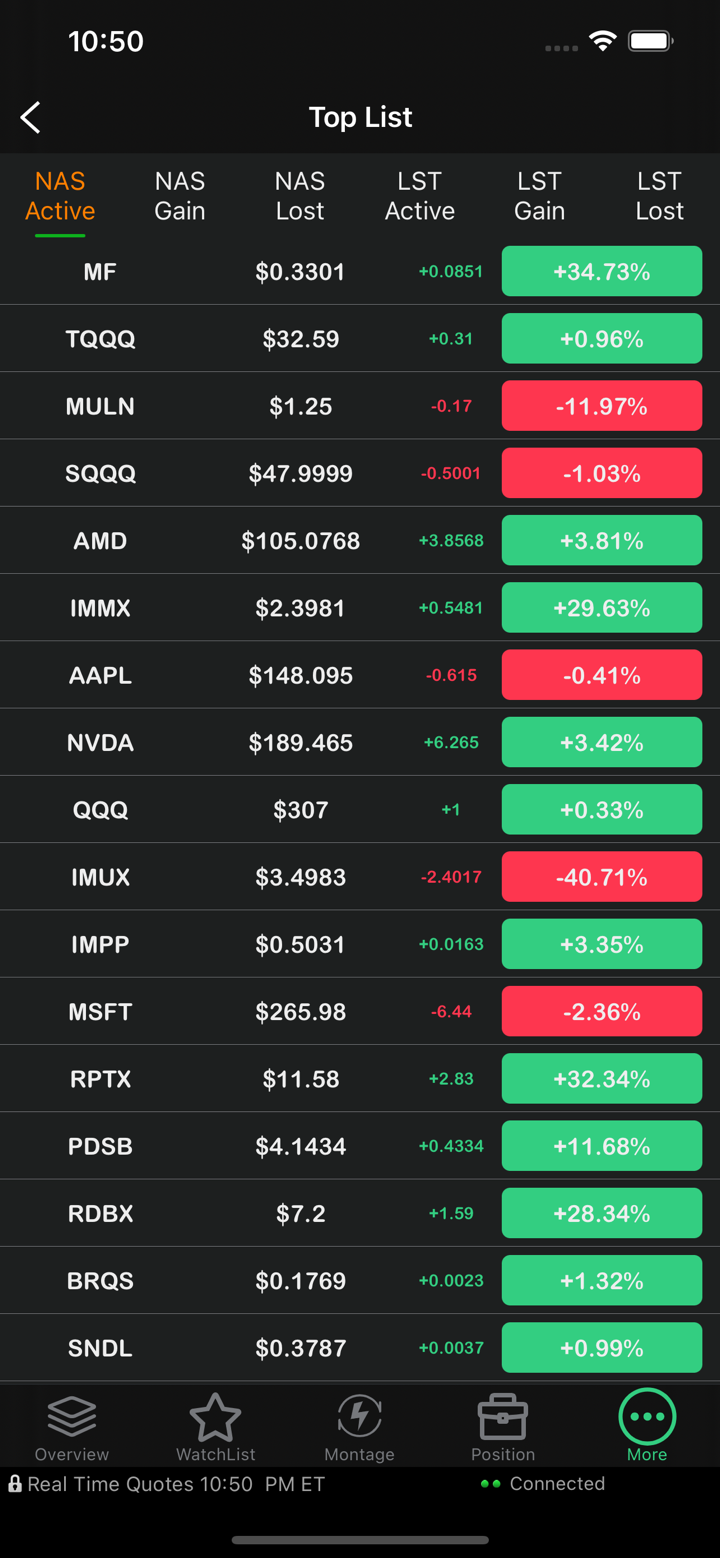Screen dimensions: 720x1558
Task: Open the NVDA ticker symbol
Action: pos(100,743)
